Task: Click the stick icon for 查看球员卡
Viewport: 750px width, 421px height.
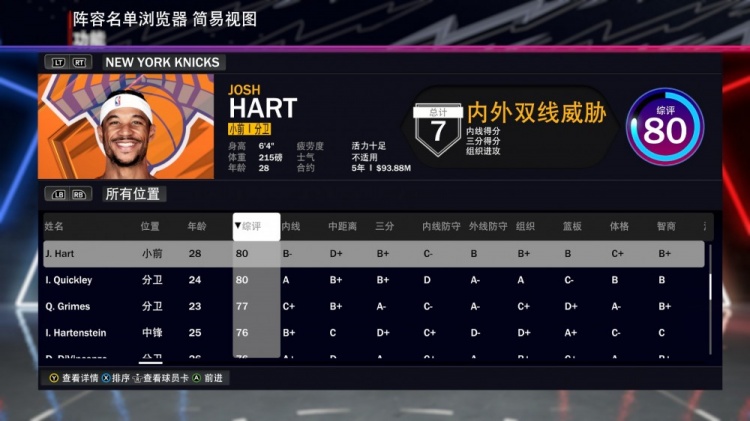Action: click(137, 378)
